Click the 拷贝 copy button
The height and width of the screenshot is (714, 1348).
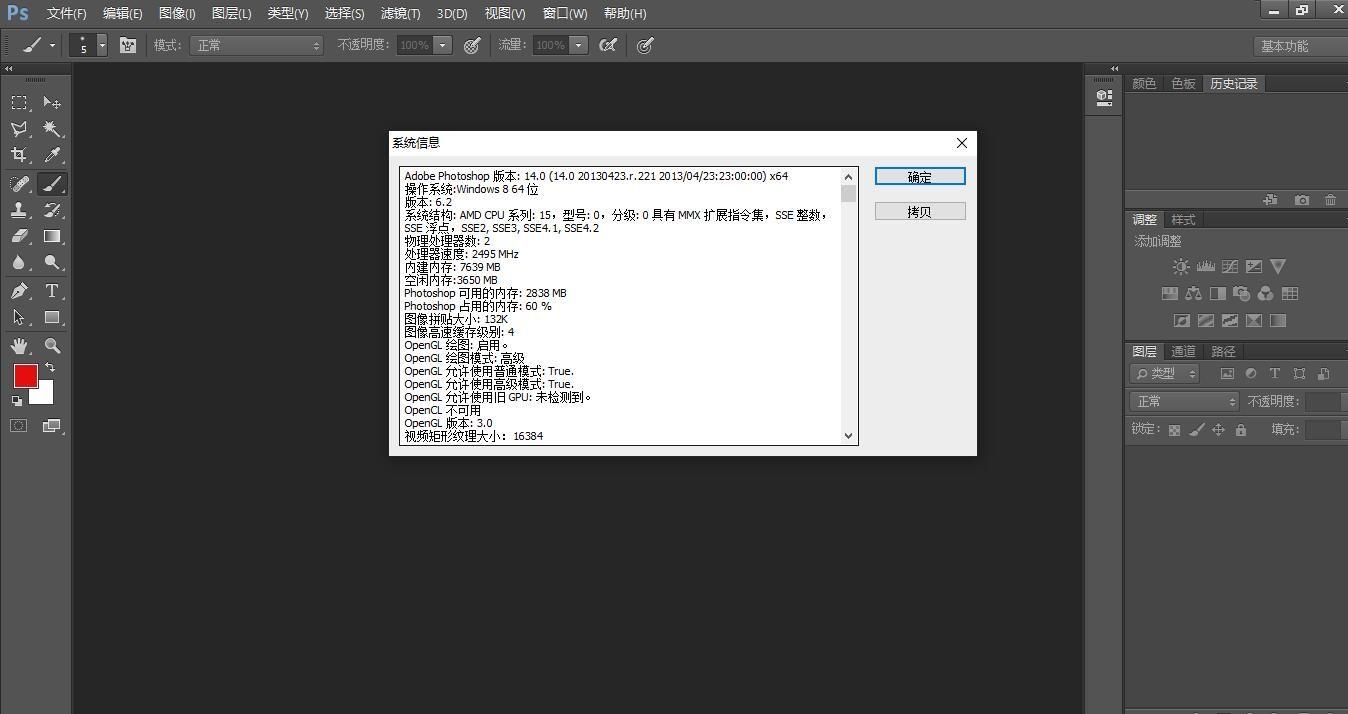point(919,211)
